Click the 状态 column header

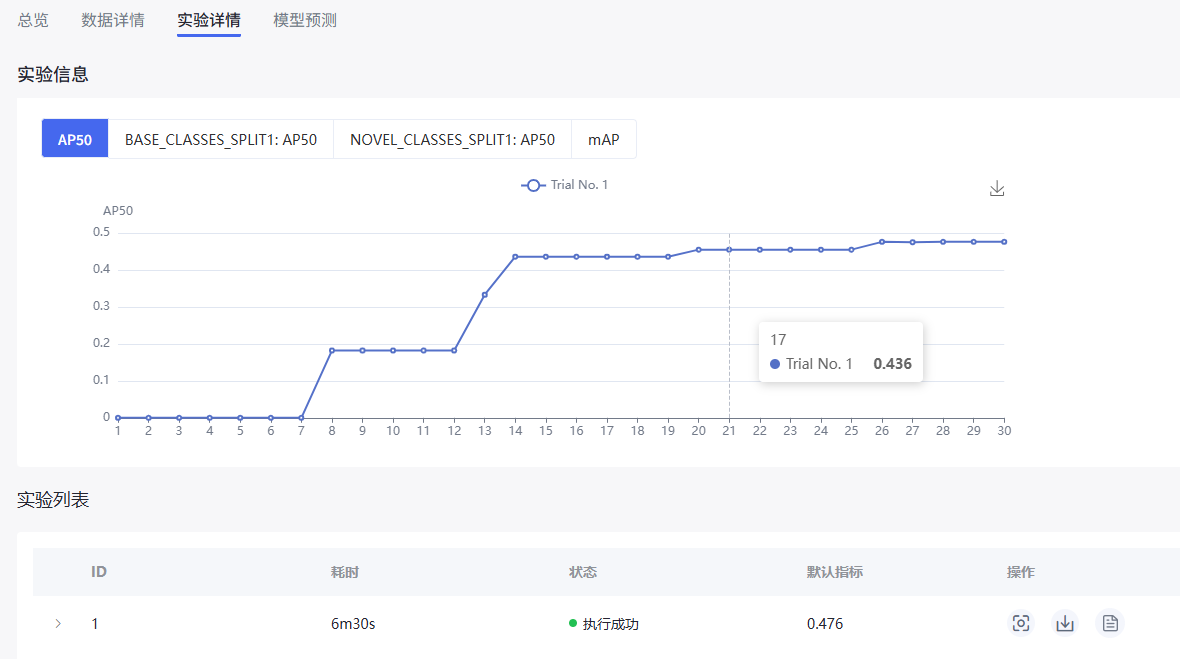pos(582,572)
